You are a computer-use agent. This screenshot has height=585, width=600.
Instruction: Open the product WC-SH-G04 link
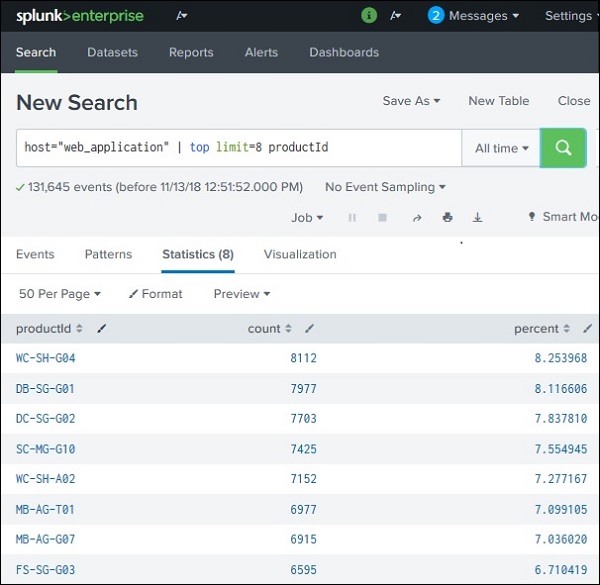pos(45,358)
